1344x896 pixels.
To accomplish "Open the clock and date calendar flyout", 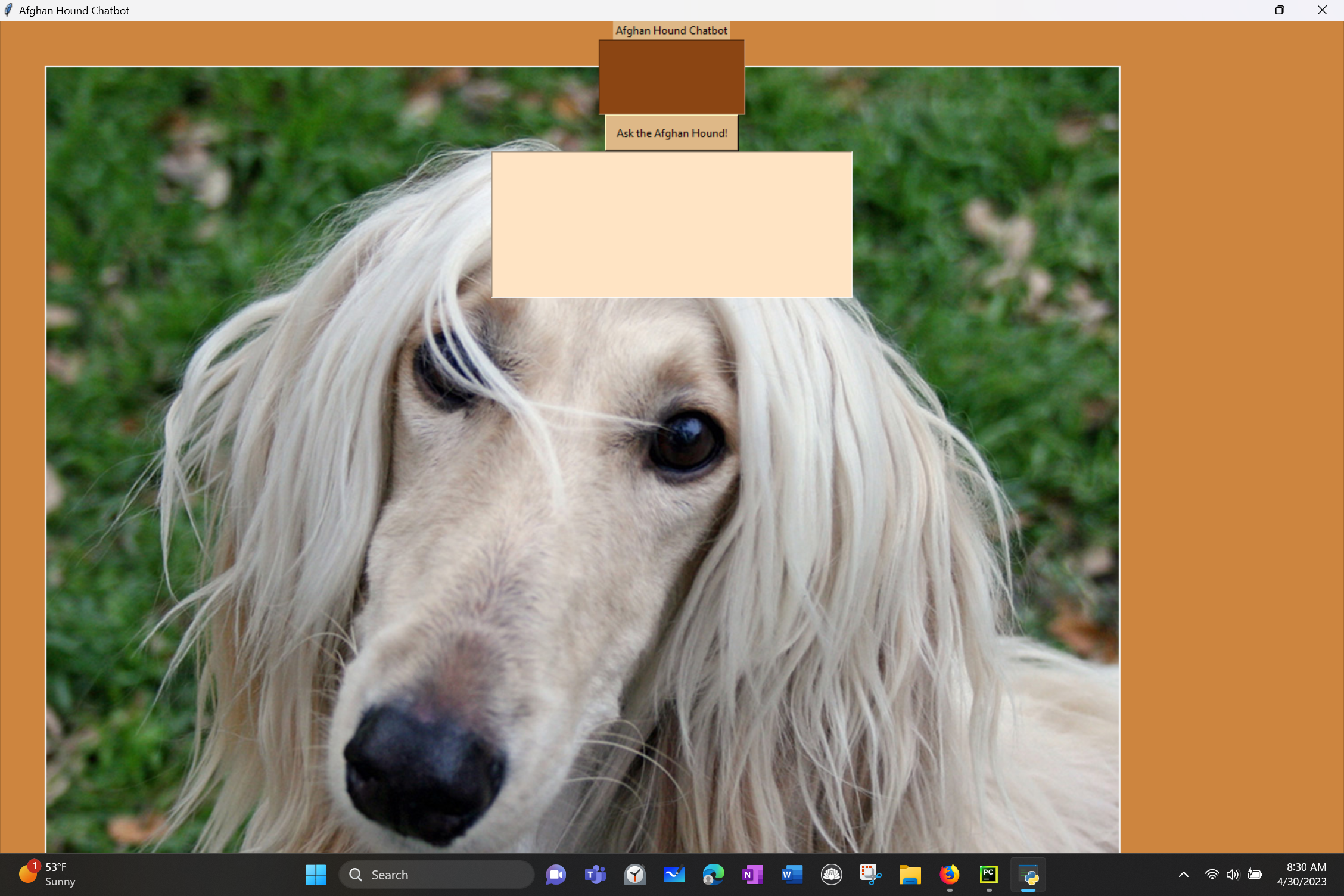I will coord(1301,875).
